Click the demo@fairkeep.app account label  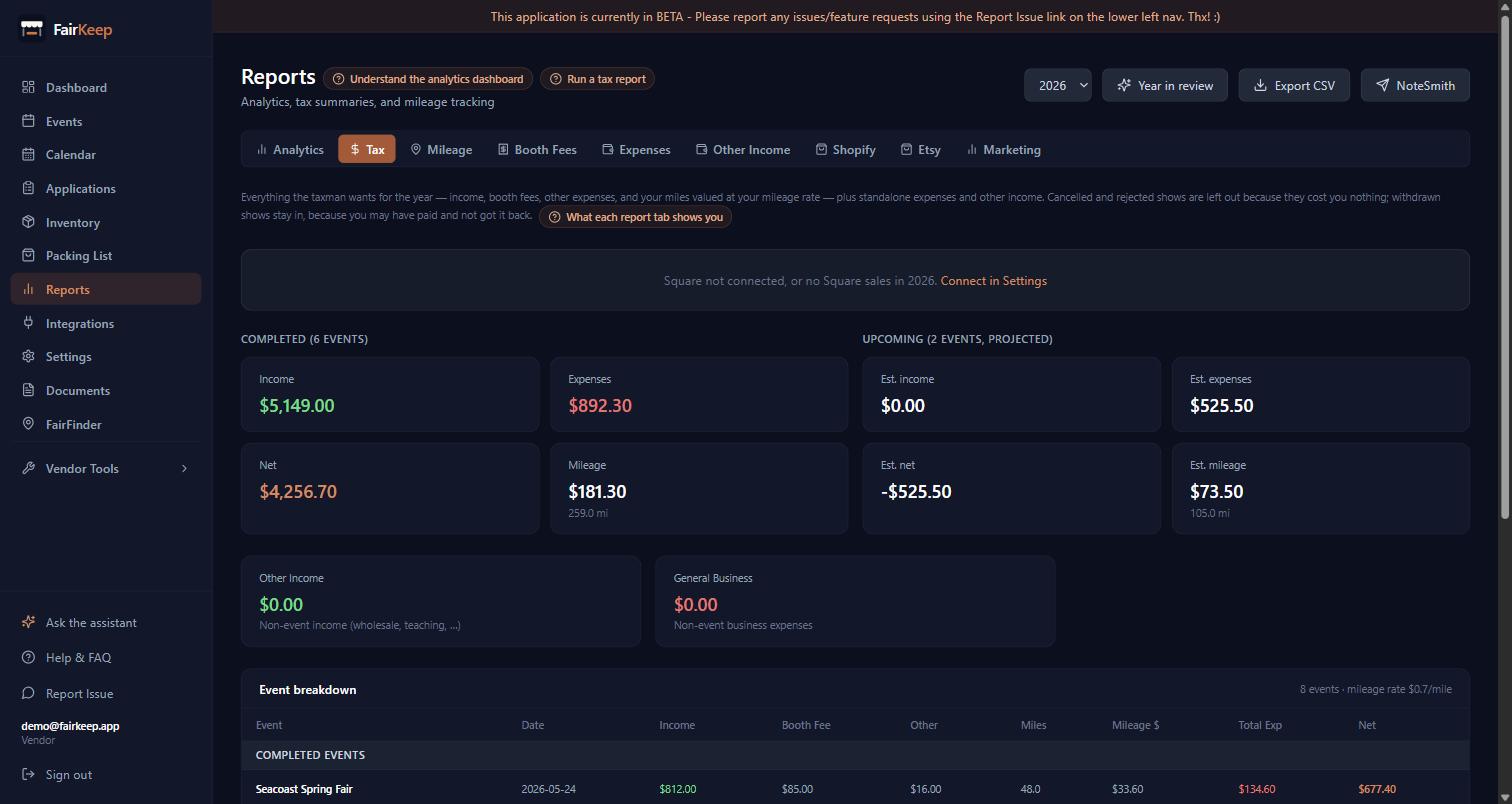click(70, 726)
